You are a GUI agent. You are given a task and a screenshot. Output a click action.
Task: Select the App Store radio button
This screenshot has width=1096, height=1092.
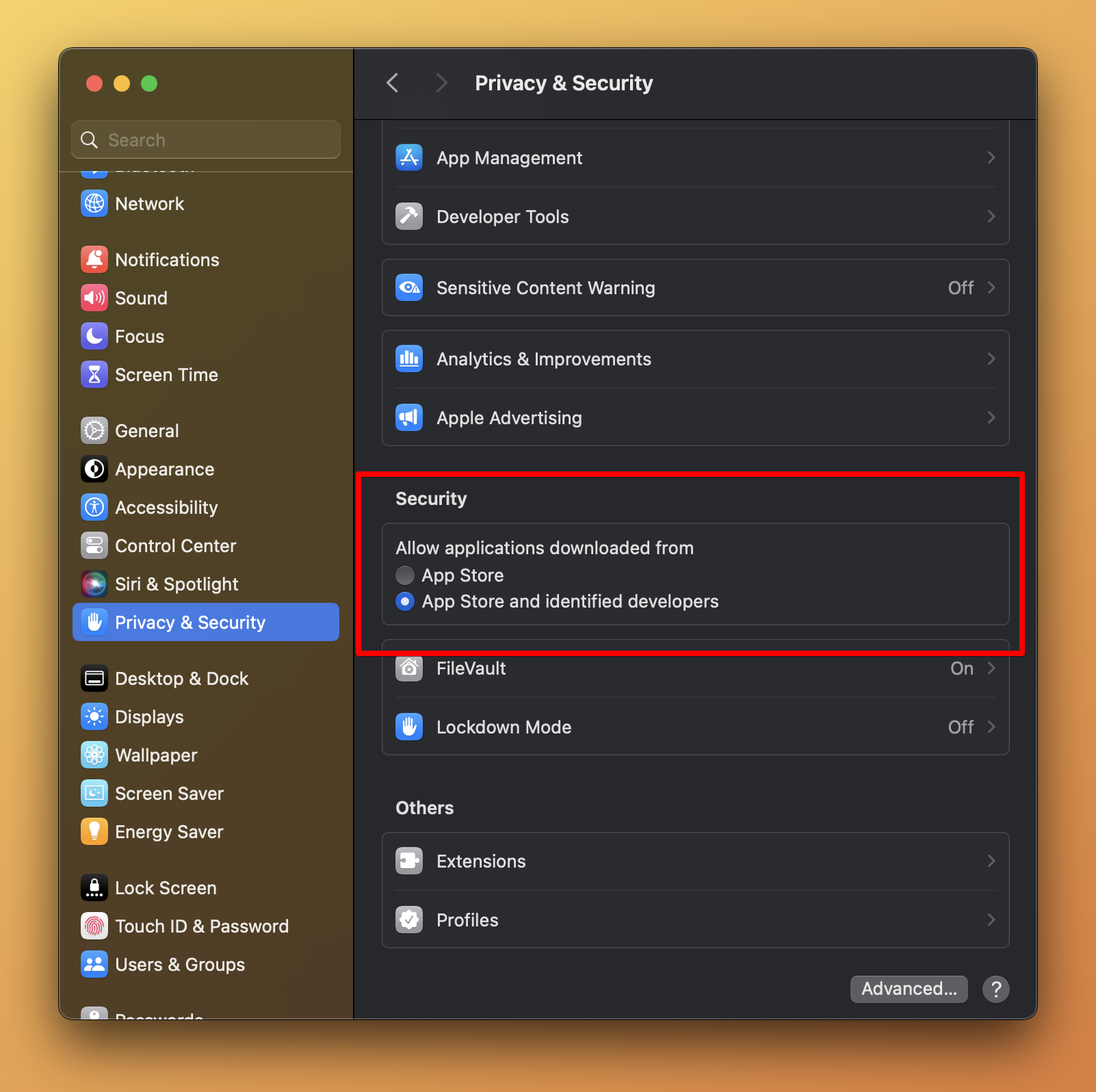click(x=405, y=575)
